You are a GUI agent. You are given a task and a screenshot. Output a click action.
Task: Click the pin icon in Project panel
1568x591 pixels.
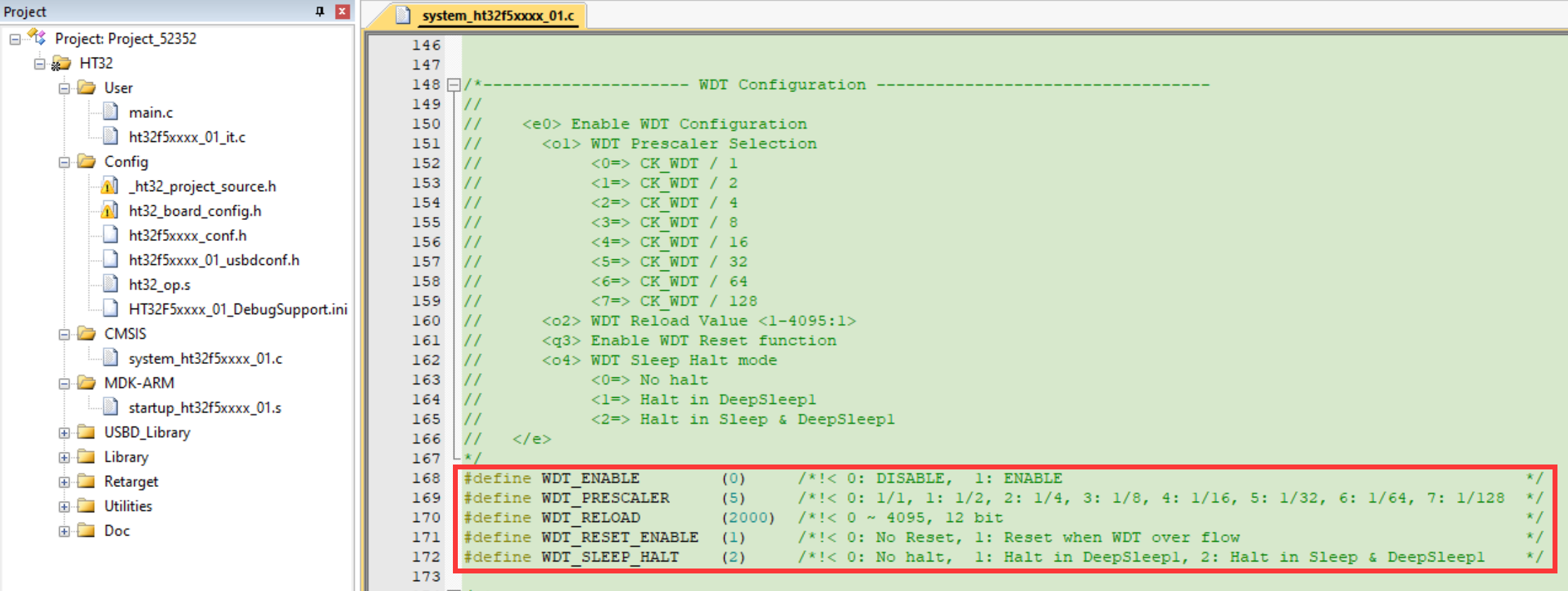pyautogui.click(x=319, y=11)
